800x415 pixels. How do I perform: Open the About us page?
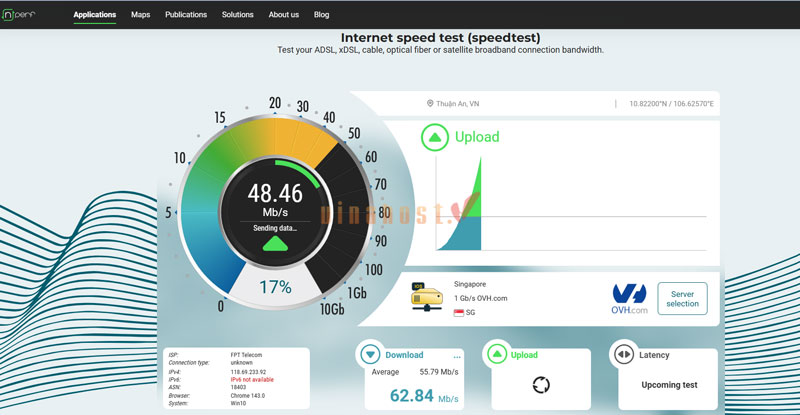click(x=284, y=15)
